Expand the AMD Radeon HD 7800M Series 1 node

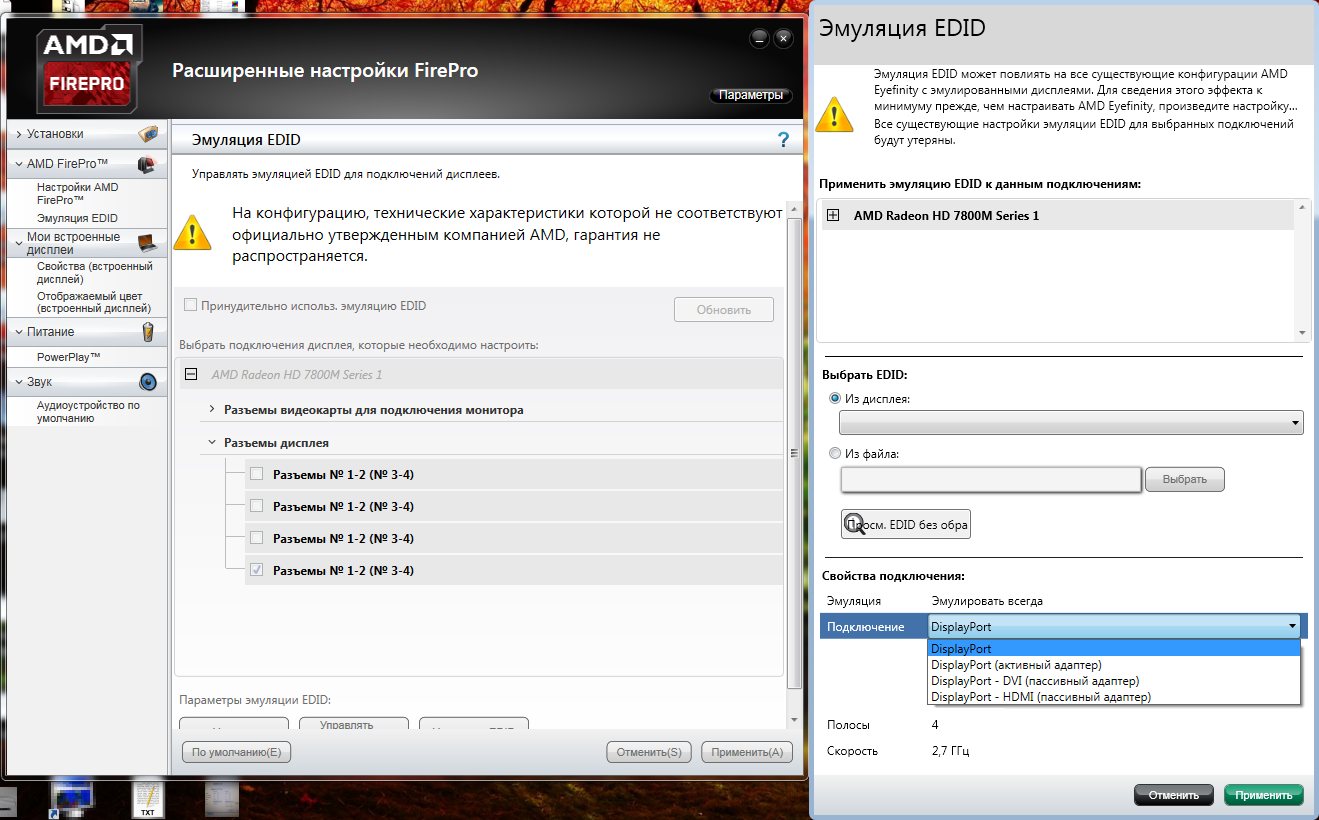833,216
